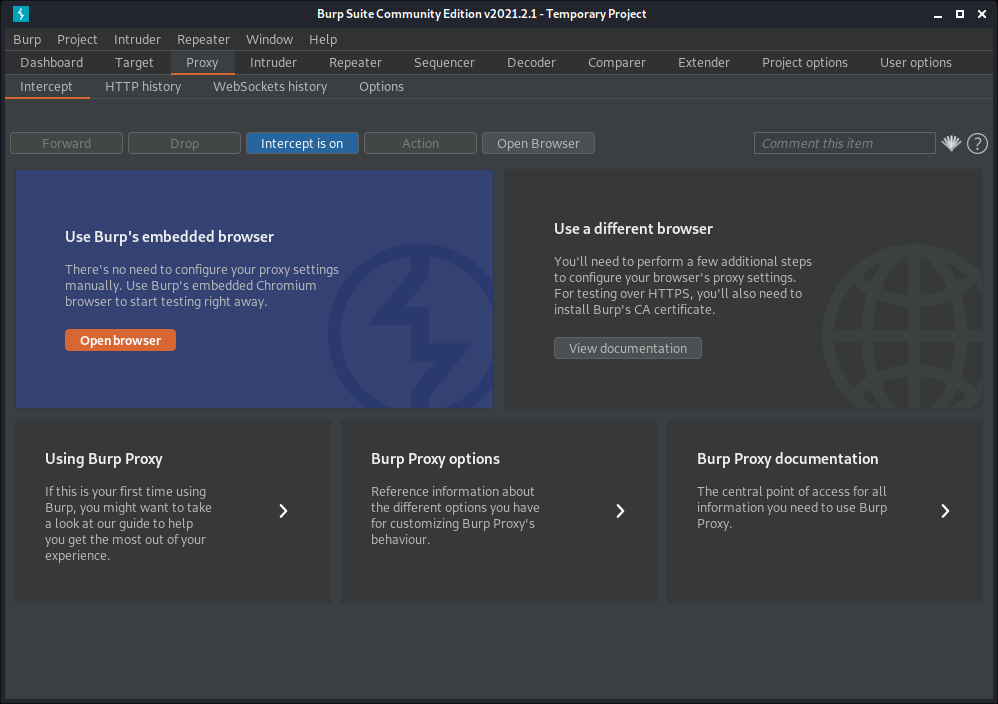Click the Action button

(420, 143)
